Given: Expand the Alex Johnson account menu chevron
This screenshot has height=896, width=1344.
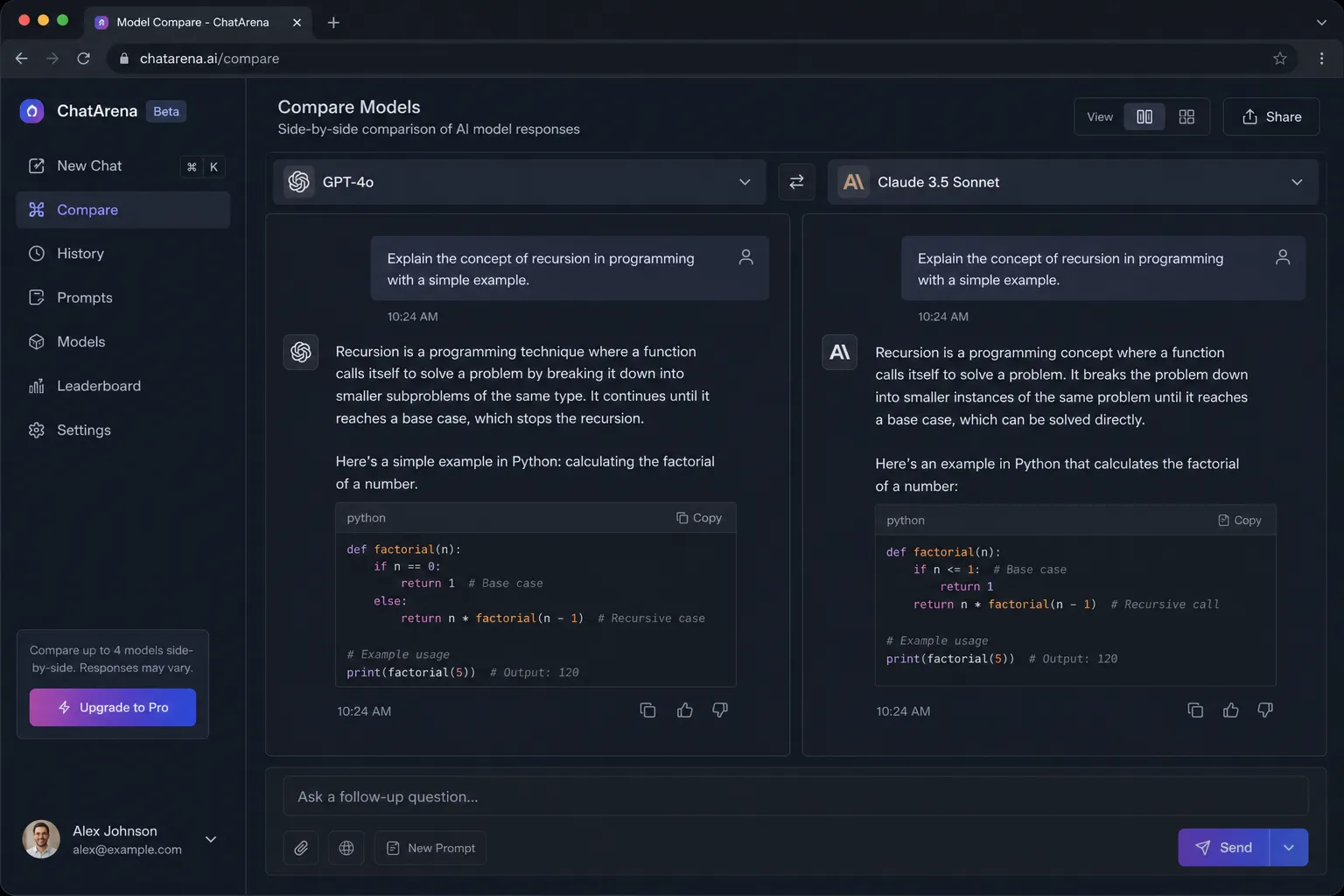Looking at the screenshot, I should [x=211, y=839].
